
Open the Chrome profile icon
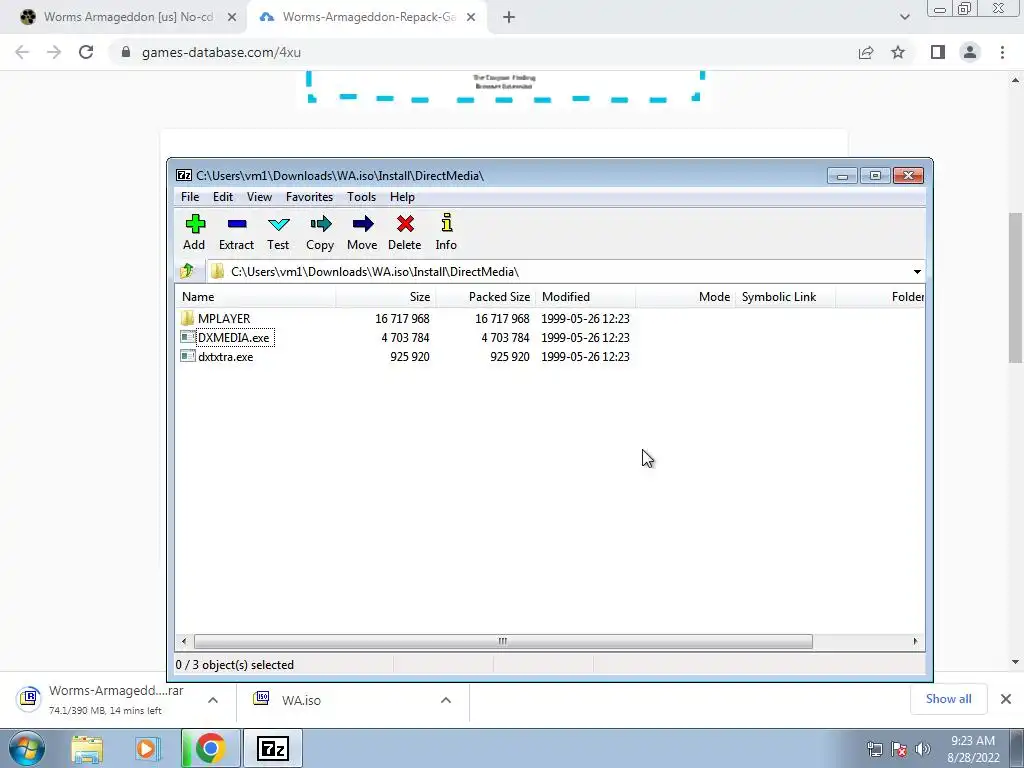click(x=970, y=52)
